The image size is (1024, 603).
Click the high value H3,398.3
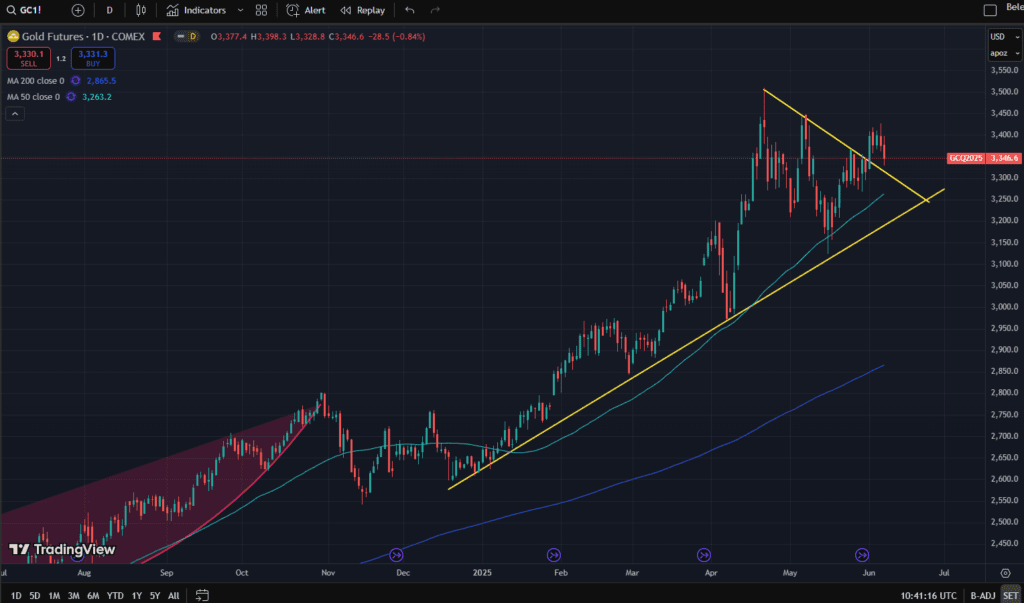pos(266,37)
